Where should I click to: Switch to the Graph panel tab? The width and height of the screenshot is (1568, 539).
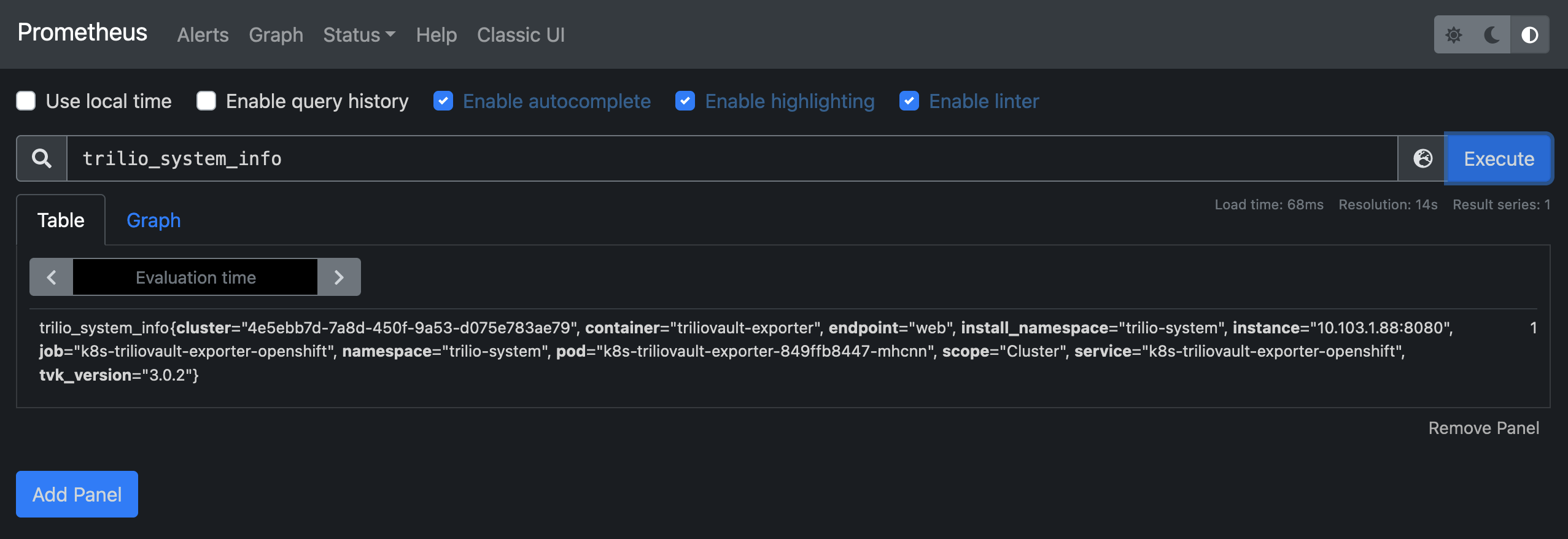click(x=153, y=220)
